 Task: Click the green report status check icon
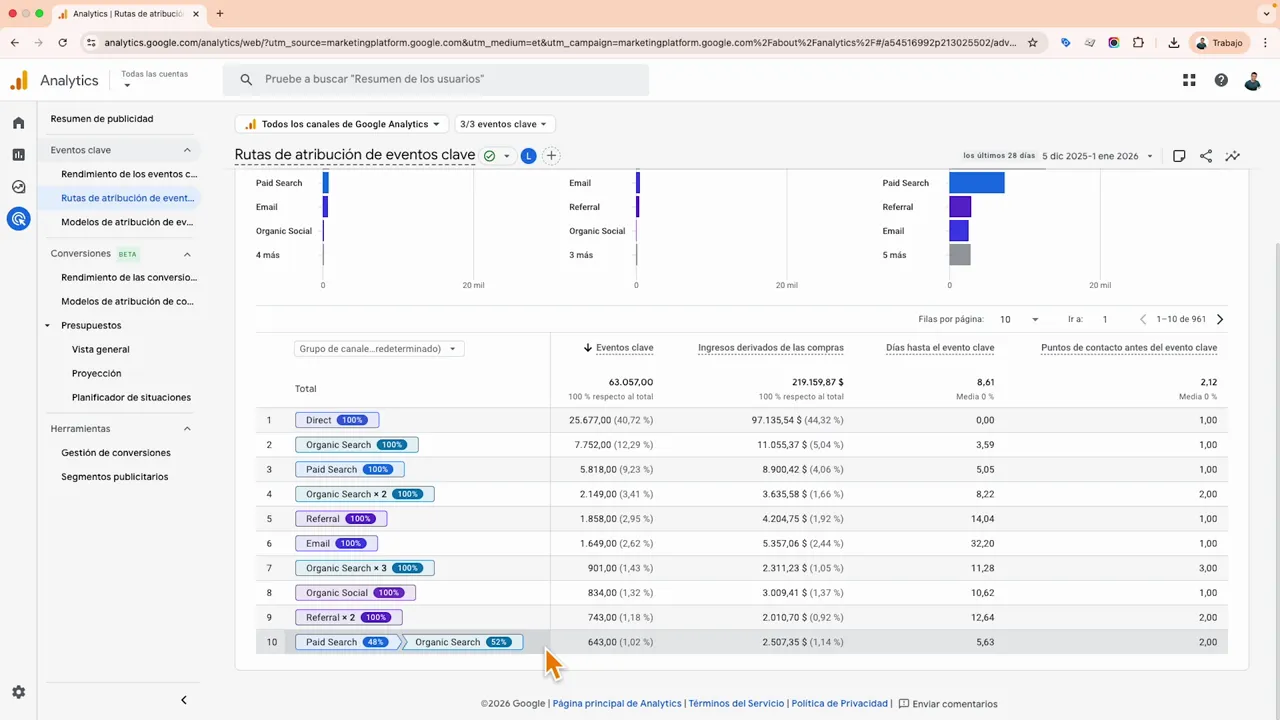pyautogui.click(x=489, y=156)
